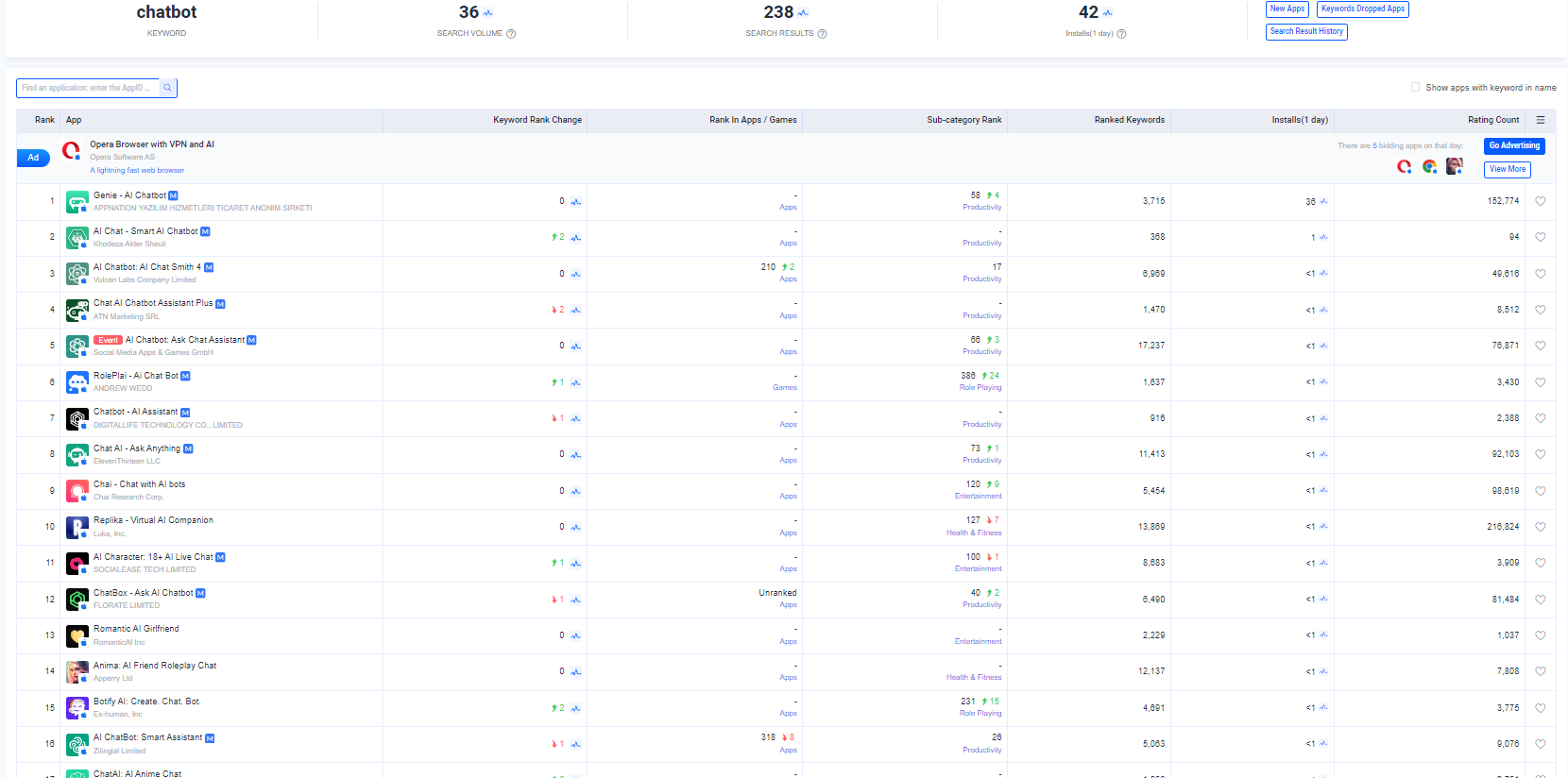The image size is (1568, 778).
Task: Click Chrome bidding app icon in ad row
Action: [1429, 166]
